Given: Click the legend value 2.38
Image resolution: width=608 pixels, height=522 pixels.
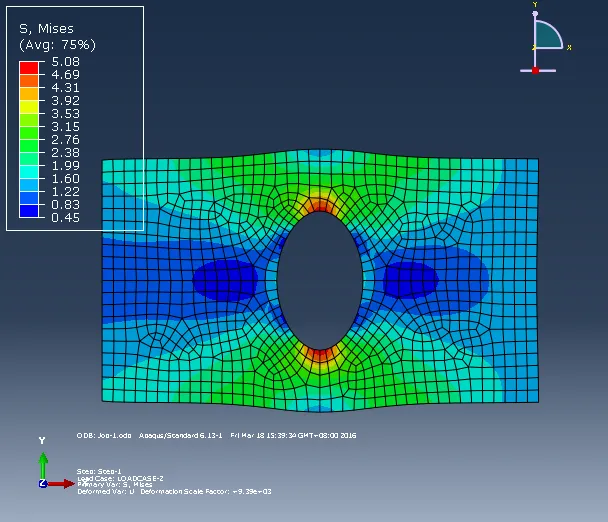Looking at the screenshot, I should (x=66, y=152).
